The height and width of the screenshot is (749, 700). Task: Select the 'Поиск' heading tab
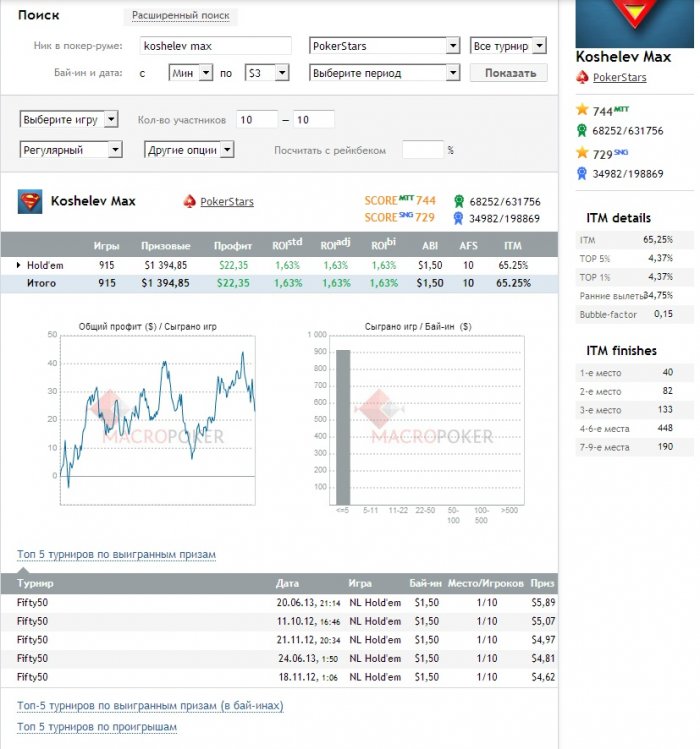point(39,15)
